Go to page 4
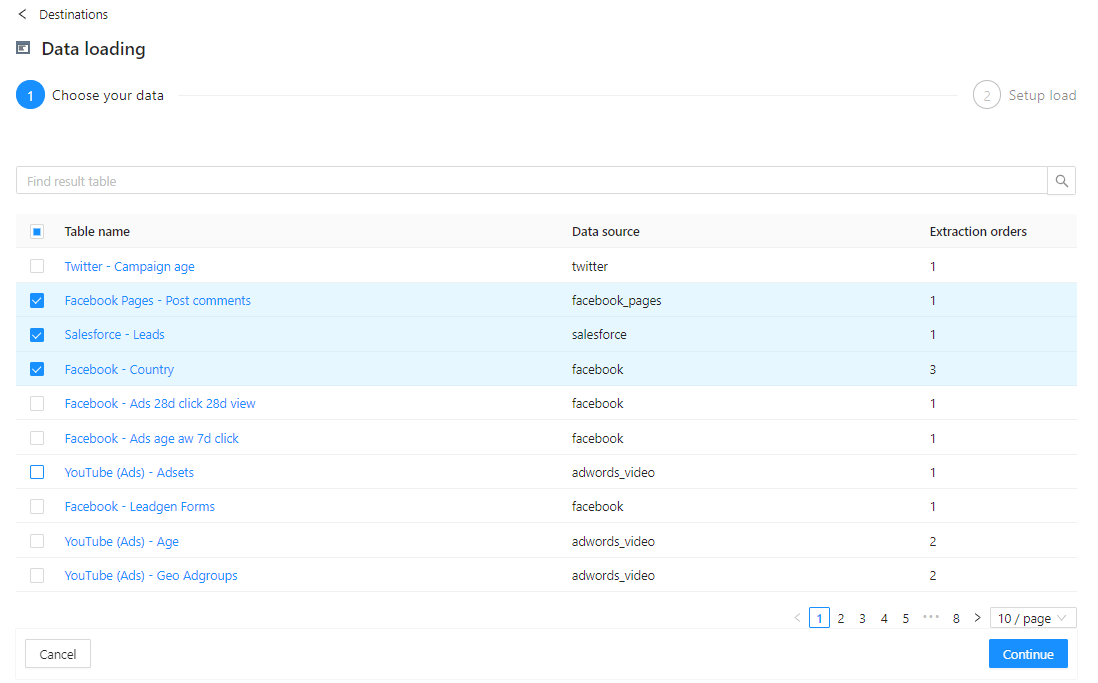Viewport: 1098px width, 683px height. tap(884, 618)
